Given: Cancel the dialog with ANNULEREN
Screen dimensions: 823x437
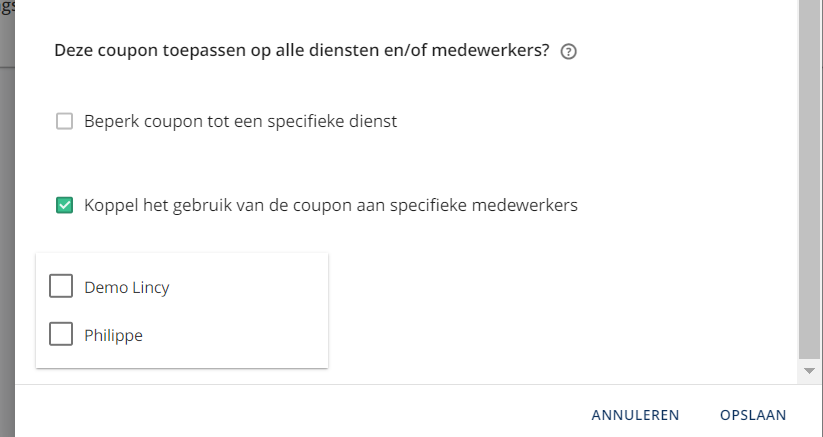Looking at the screenshot, I should (x=635, y=415).
